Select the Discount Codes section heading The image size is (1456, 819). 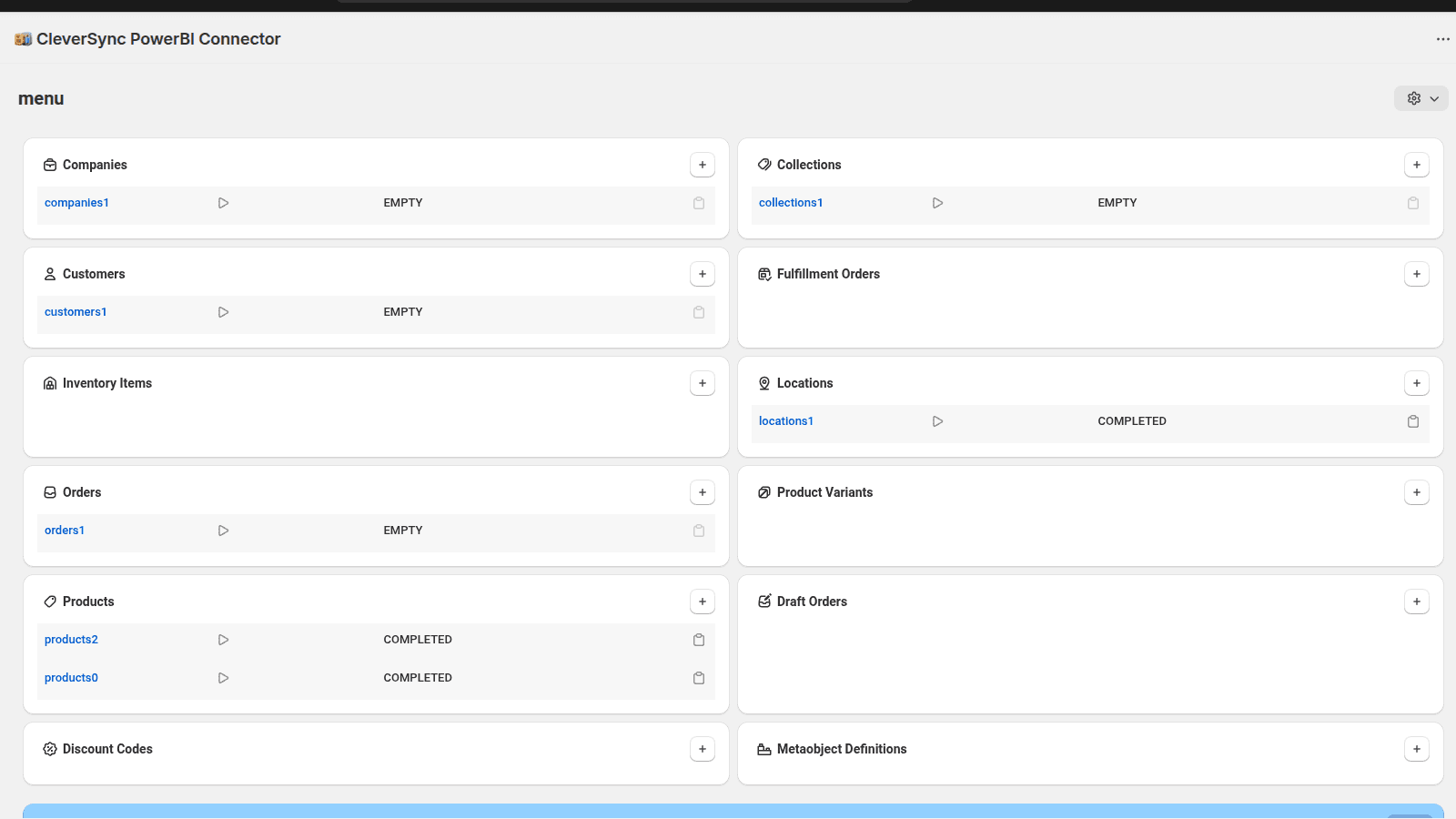click(x=107, y=749)
